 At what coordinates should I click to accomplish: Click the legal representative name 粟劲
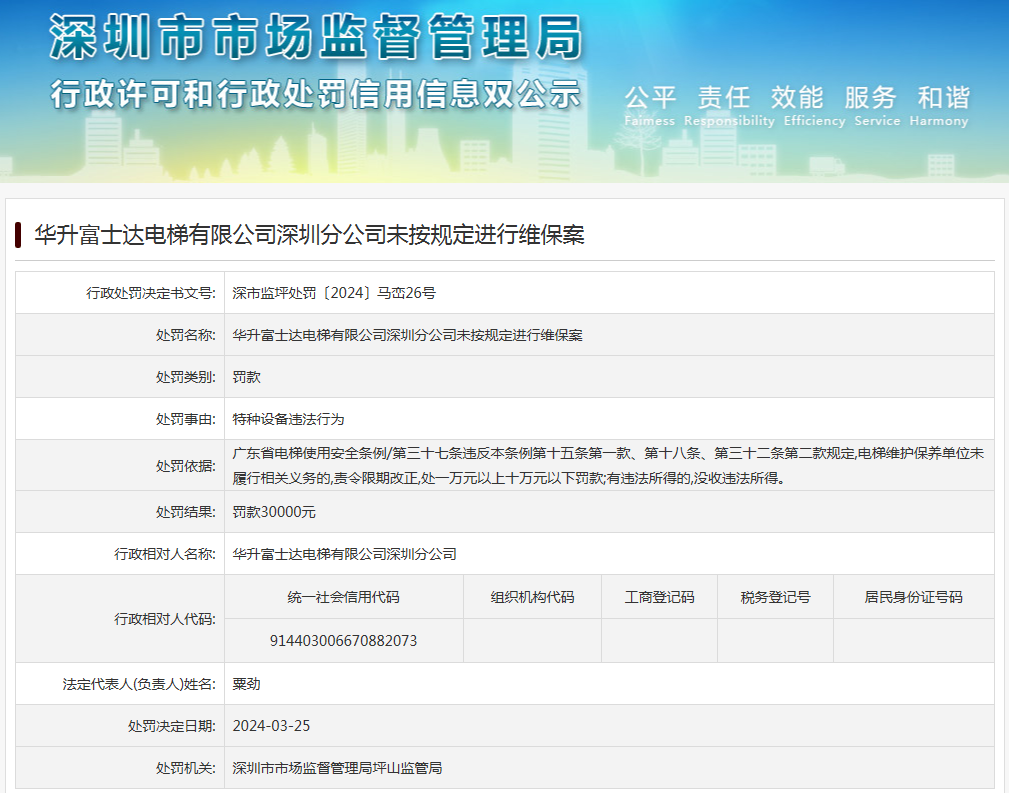click(246, 684)
